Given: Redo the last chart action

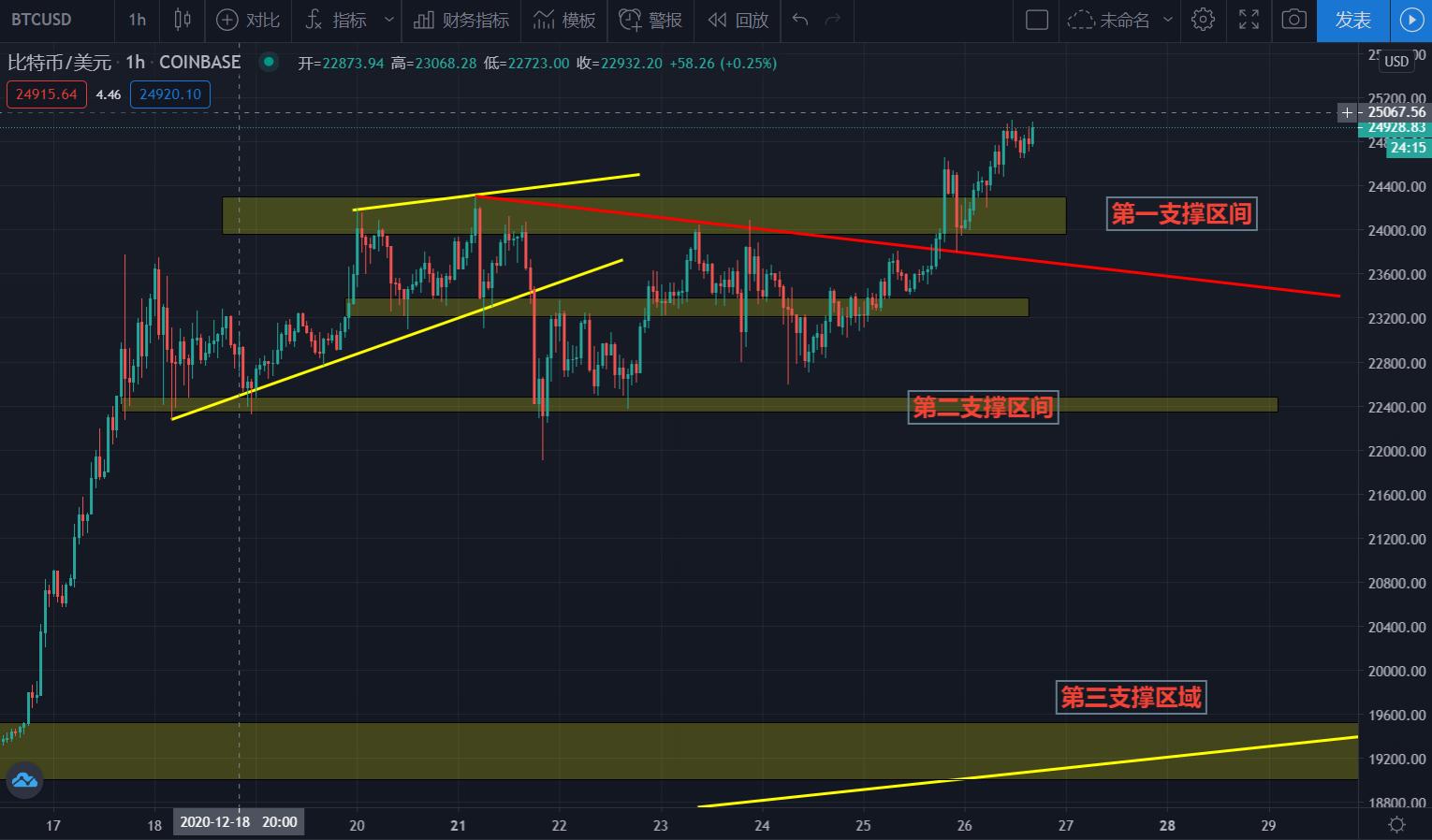Looking at the screenshot, I should pos(833,20).
